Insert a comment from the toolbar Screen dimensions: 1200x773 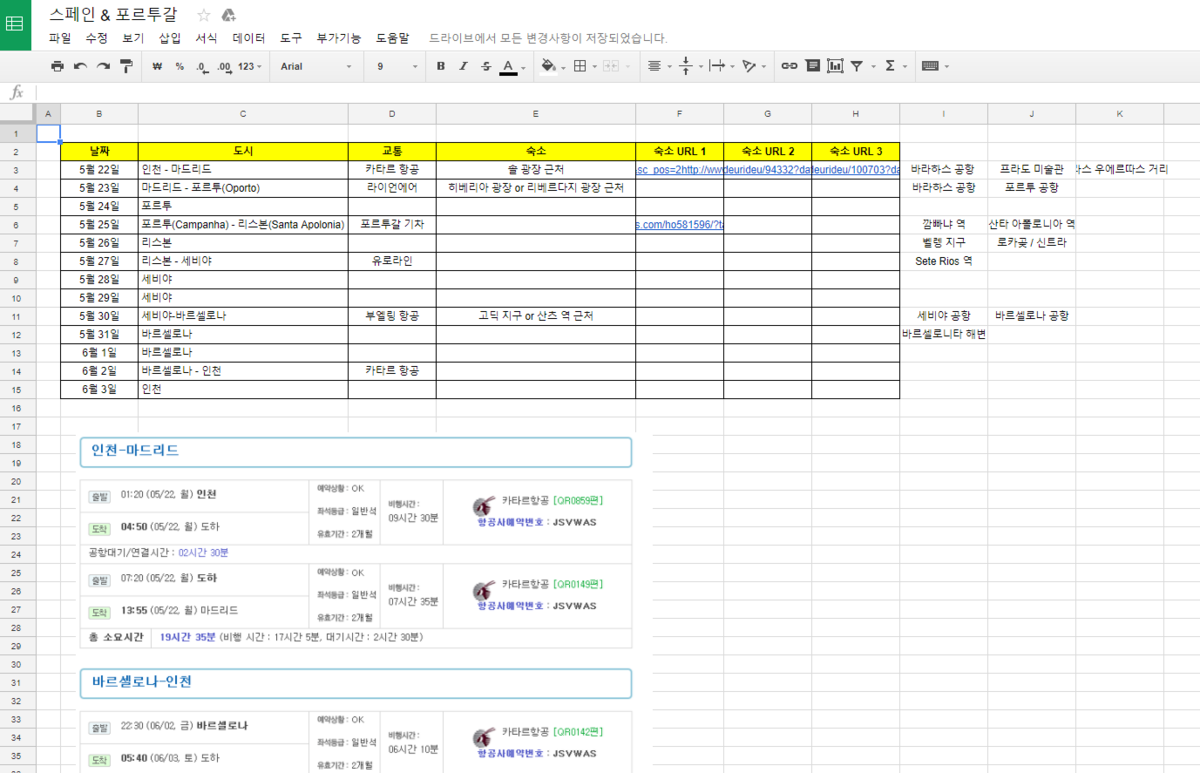click(812, 66)
